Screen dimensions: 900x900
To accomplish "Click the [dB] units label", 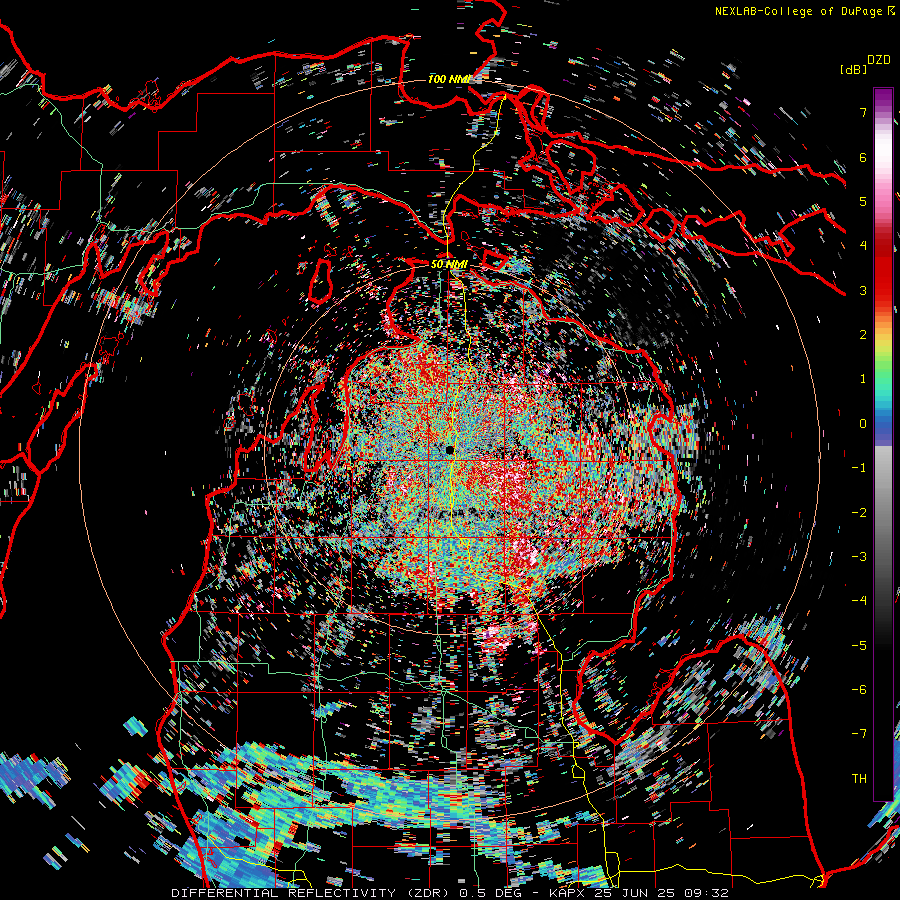I will [x=853, y=69].
